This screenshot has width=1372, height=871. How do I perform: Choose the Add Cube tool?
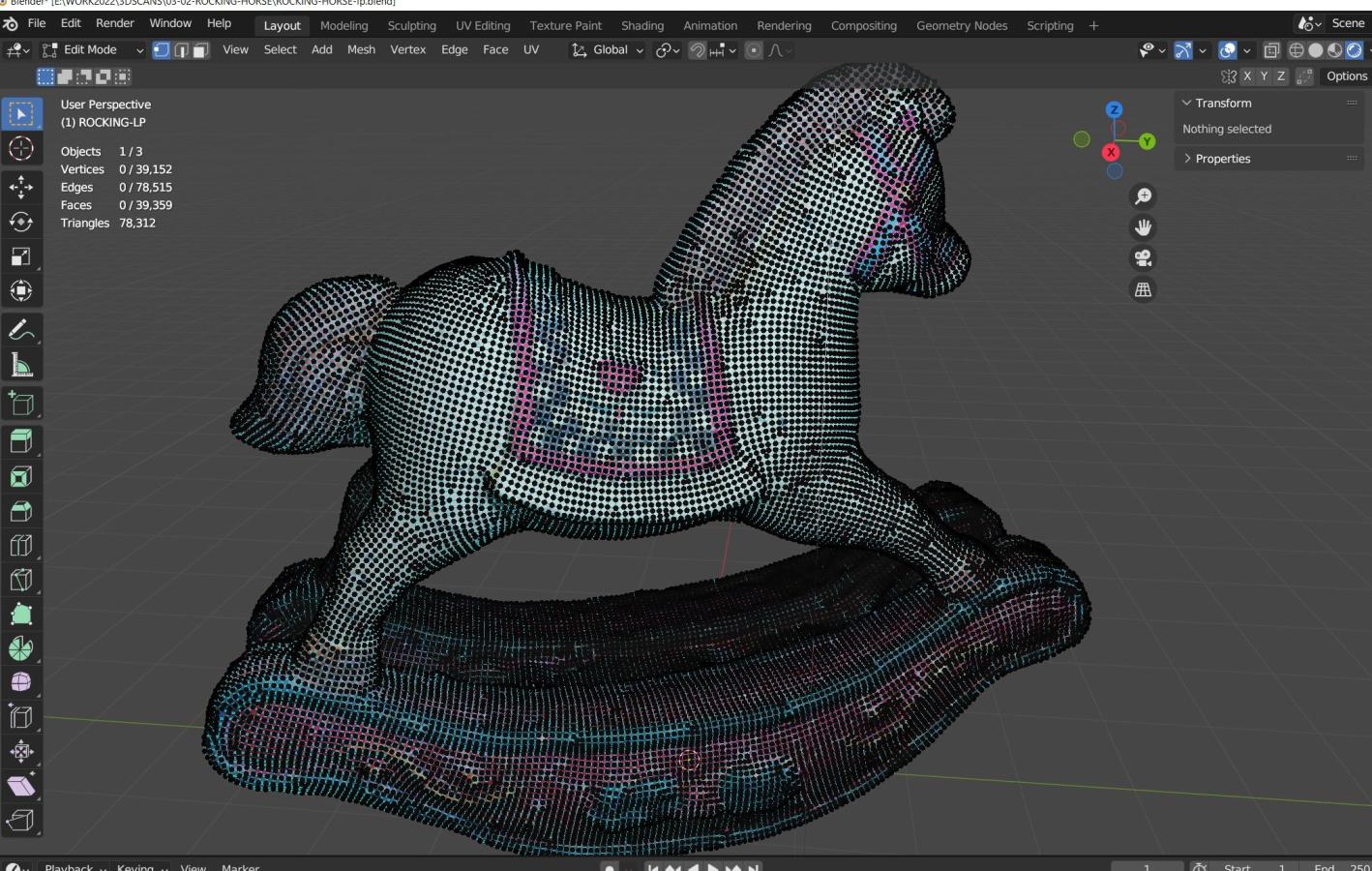click(x=21, y=404)
